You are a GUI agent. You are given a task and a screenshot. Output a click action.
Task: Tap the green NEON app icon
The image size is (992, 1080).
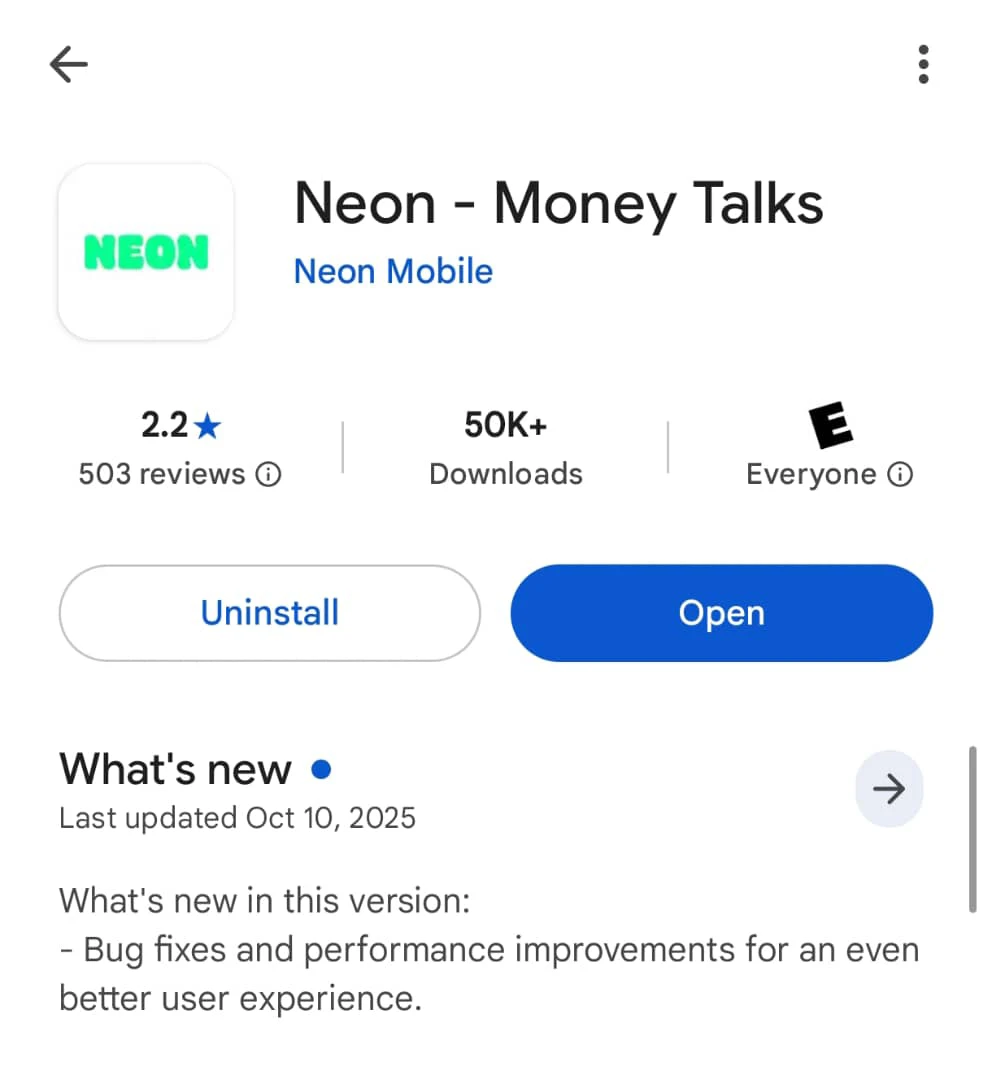[x=146, y=252]
